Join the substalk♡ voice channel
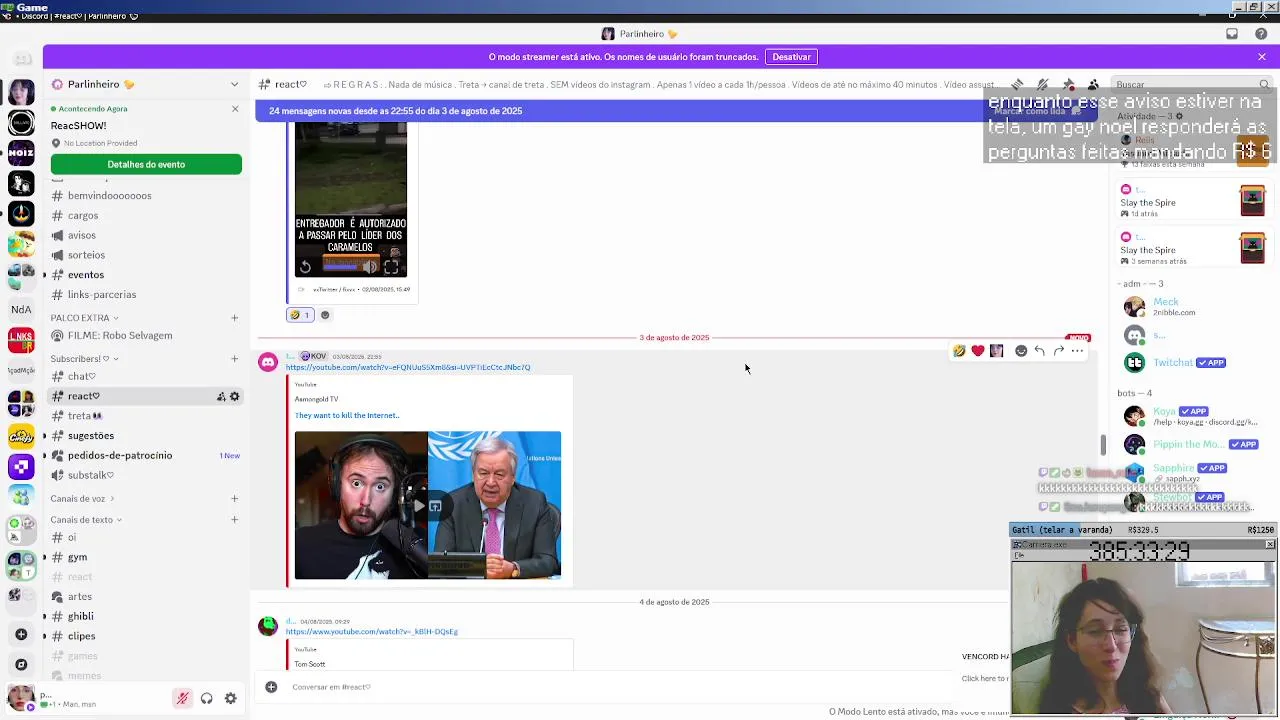Image resolution: width=1280 pixels, height=720 pixels. [x=91, y=475]
